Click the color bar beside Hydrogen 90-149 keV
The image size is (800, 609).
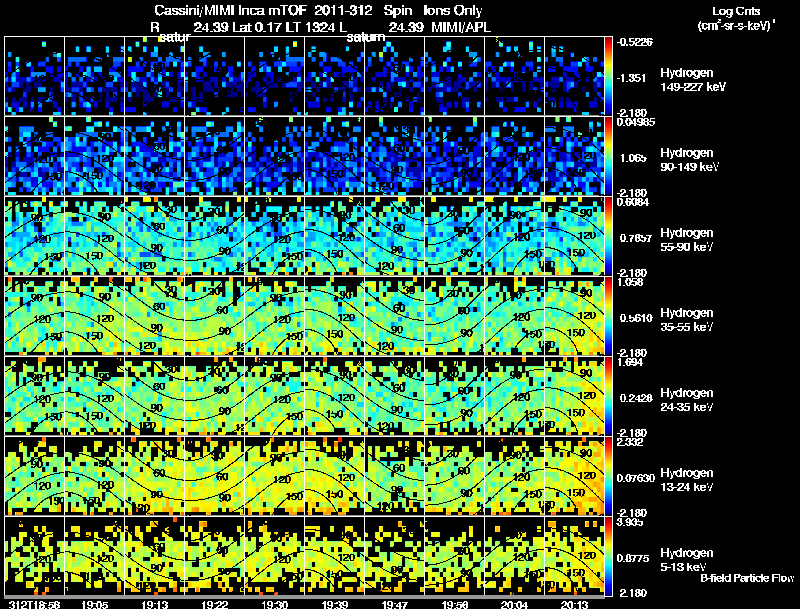[608, 156]
